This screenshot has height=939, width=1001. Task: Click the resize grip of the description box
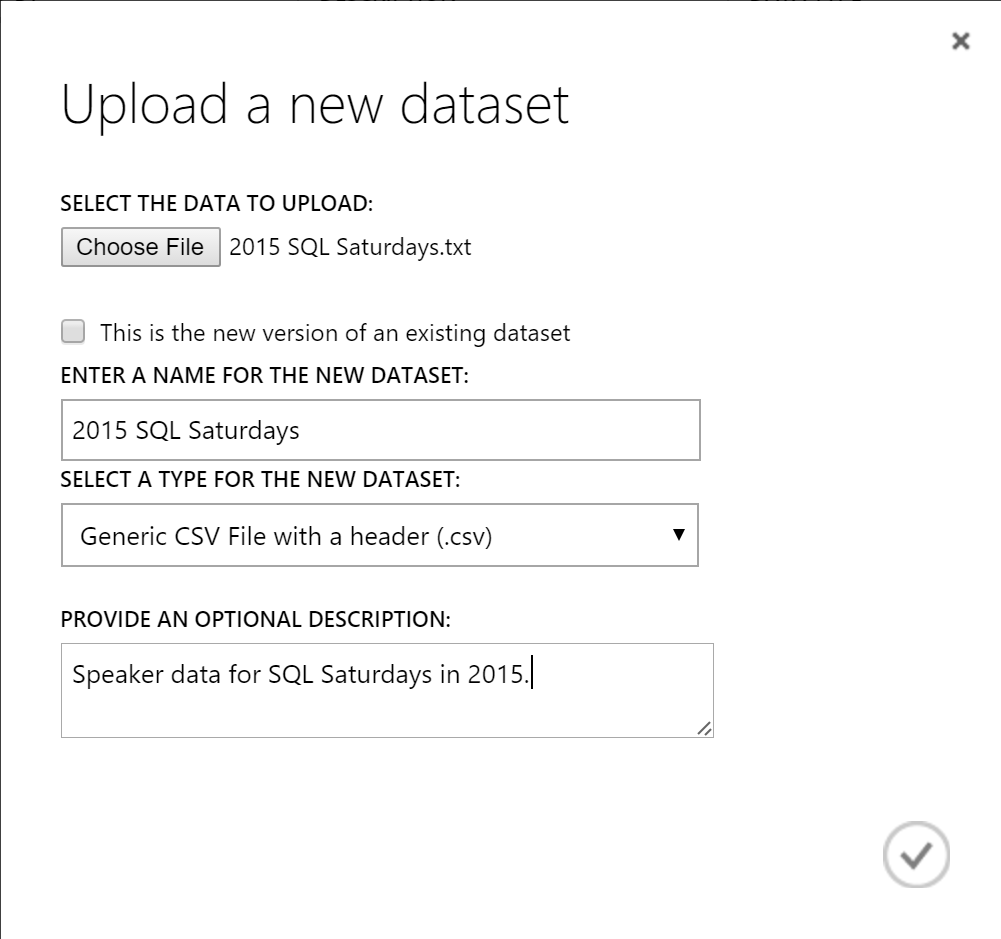pyautogui.click(x=704, y=728)
